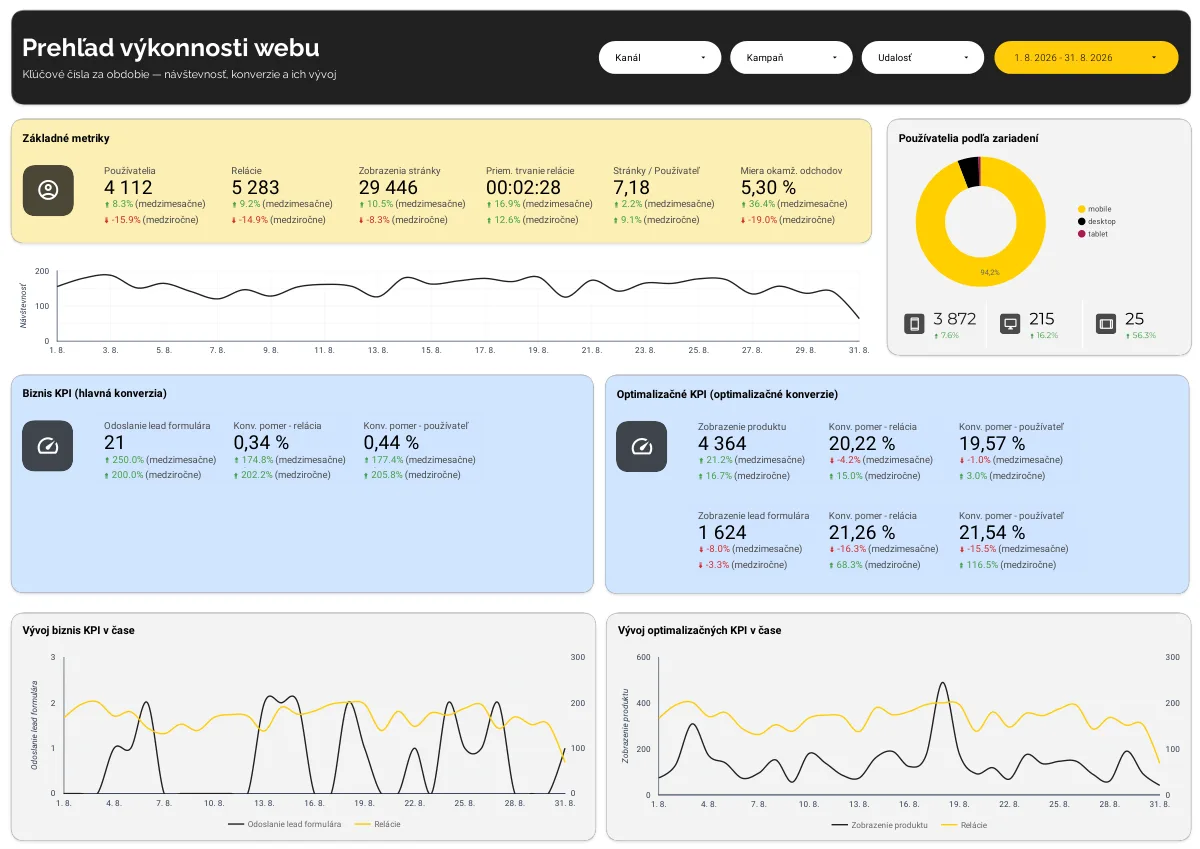Click the crimson tablet legend swatch

coord(1081,234)
